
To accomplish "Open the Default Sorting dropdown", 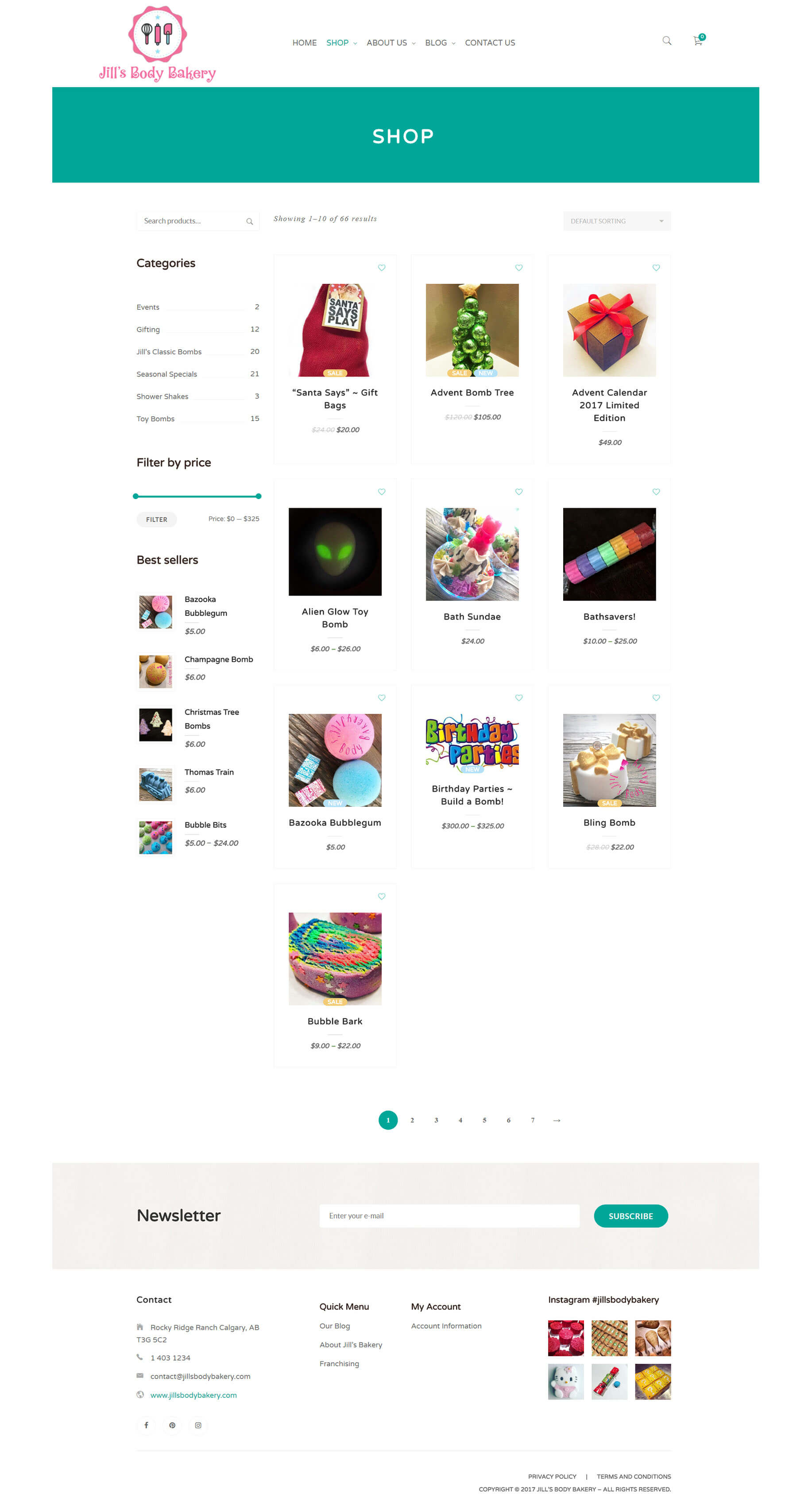I will (x=616, y=221).
